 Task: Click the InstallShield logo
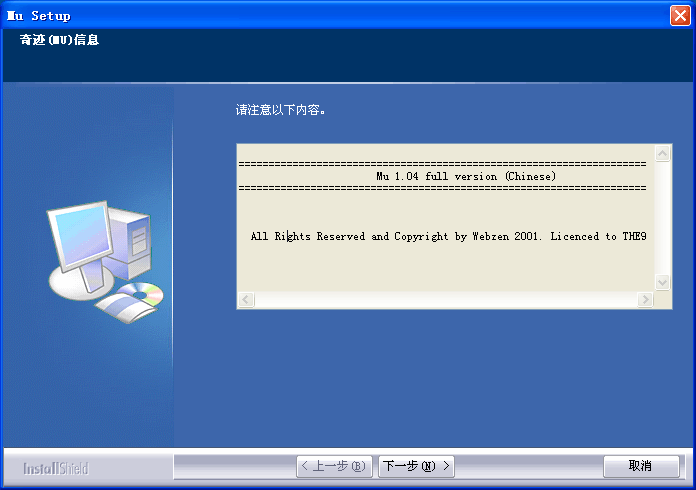[x=56, y=469]
